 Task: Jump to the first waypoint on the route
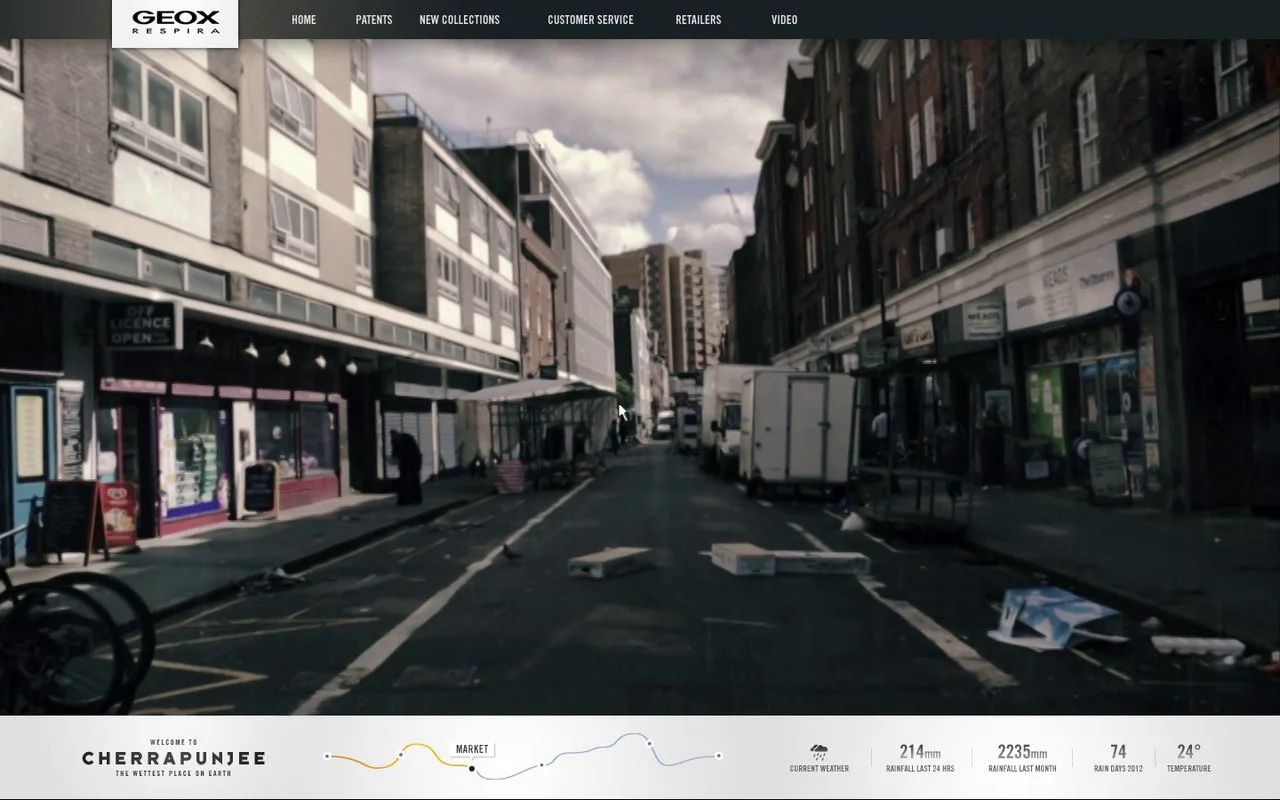point(327,756)
